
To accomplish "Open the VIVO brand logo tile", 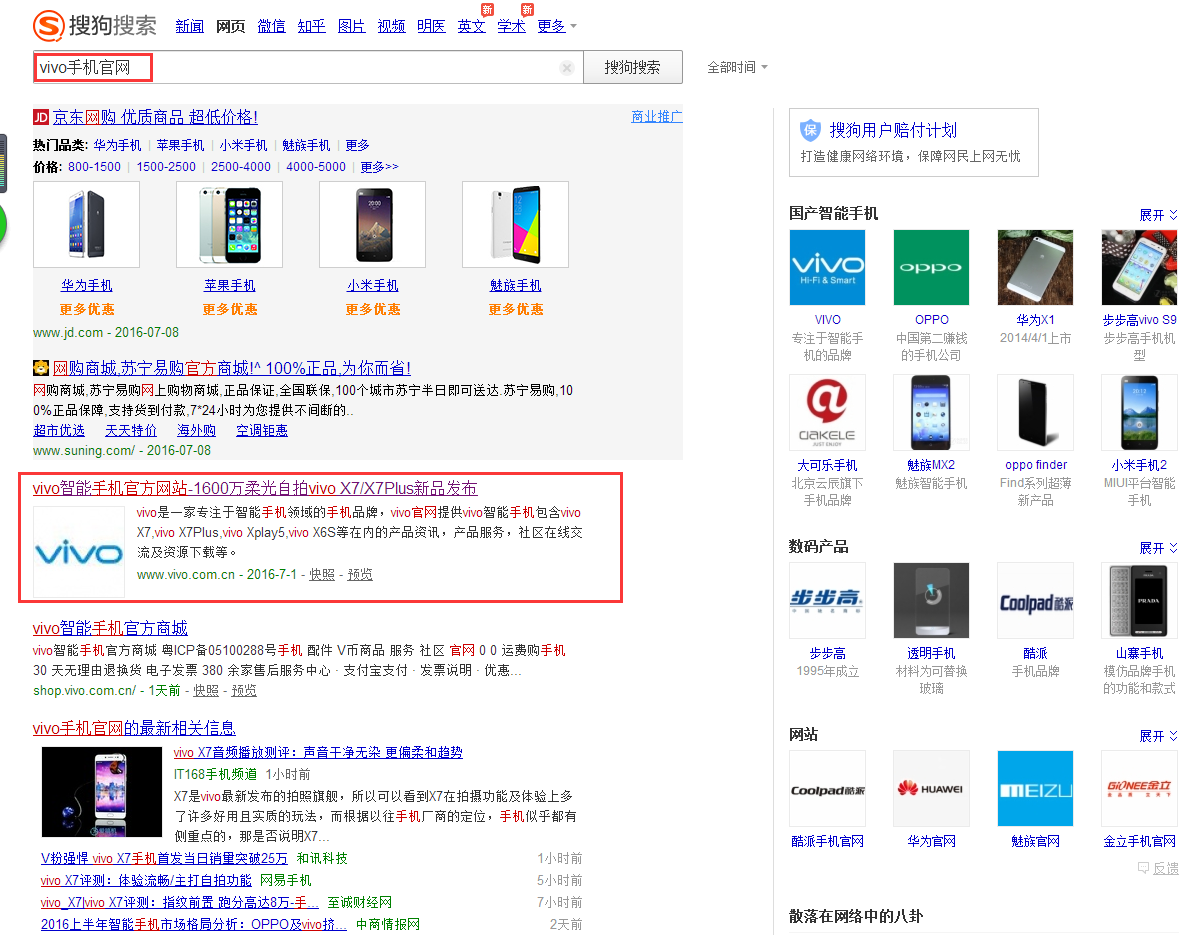I will point(827,267).
